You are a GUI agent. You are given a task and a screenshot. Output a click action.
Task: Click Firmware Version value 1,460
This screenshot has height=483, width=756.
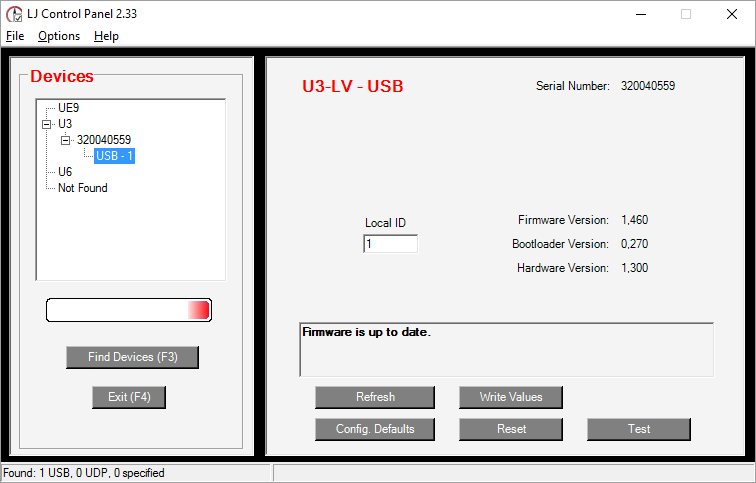click(x=634, y=220)
